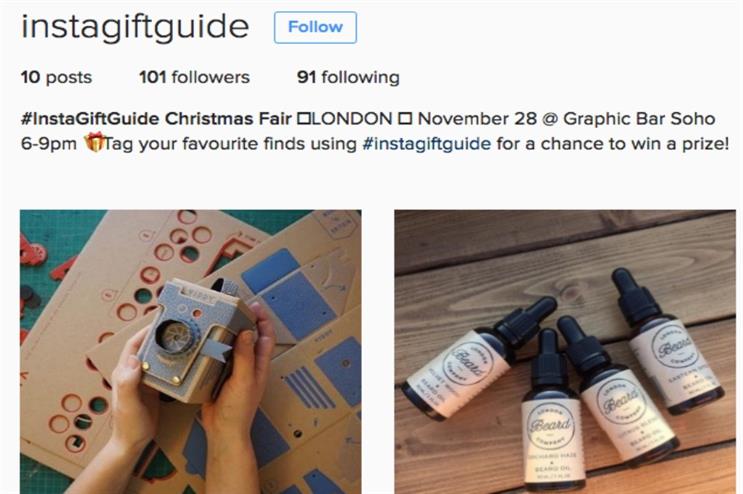This screenshot has width=743, height=494.
Task: Click the 6-9pm time text
Action: [x=49, y=144]
